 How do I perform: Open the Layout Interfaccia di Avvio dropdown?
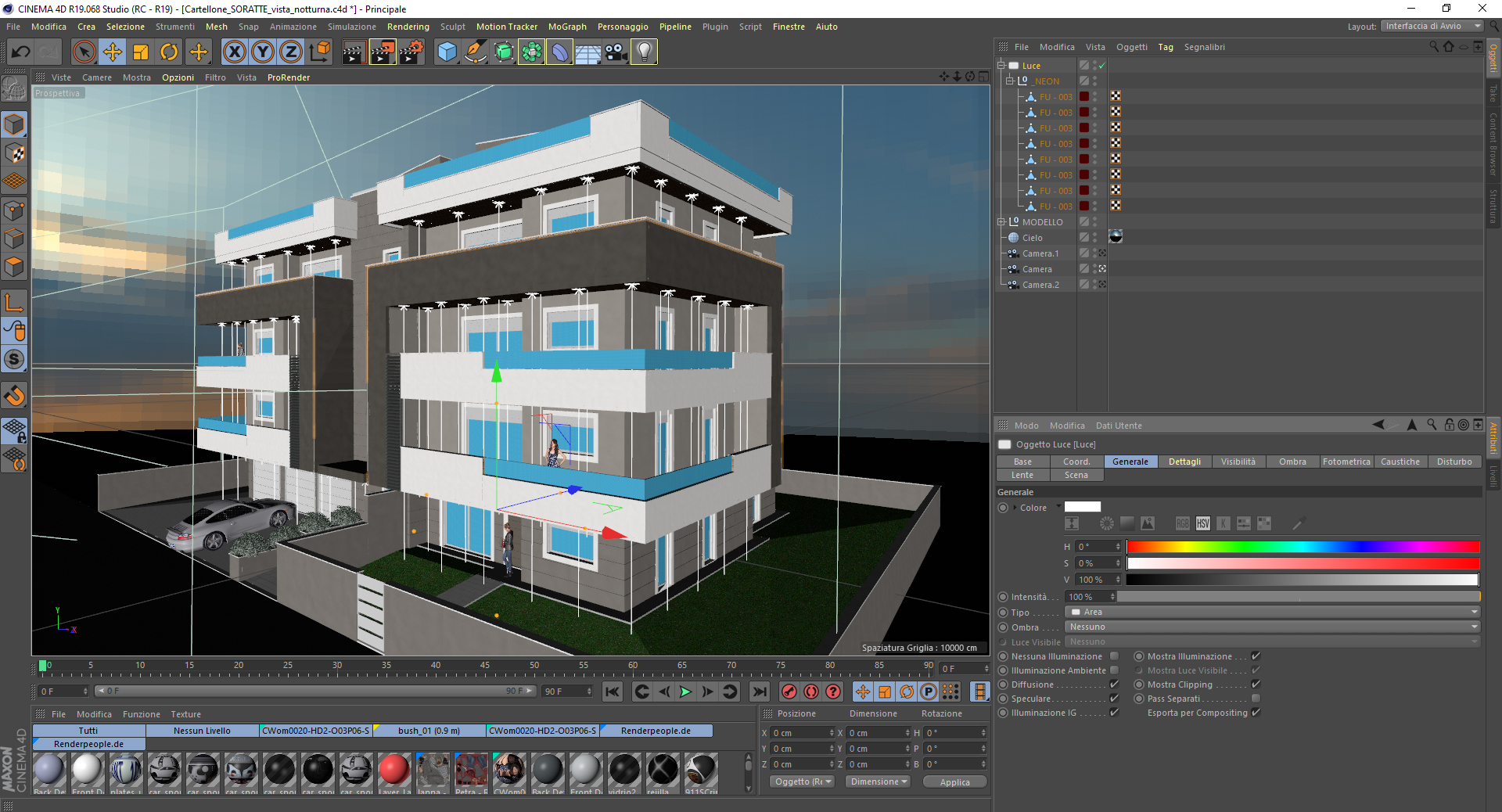tap(1432, 27)
